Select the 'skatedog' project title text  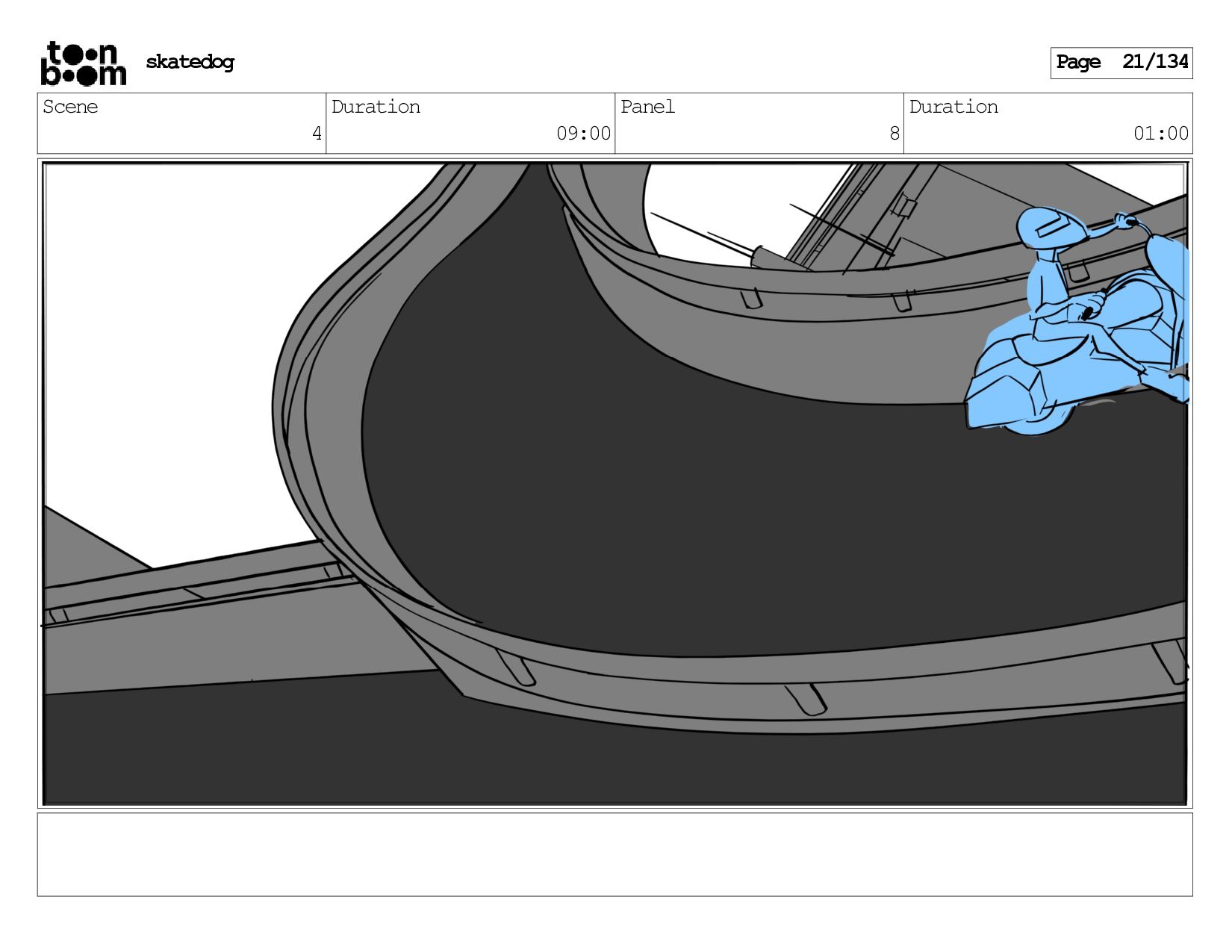point(190,62)
